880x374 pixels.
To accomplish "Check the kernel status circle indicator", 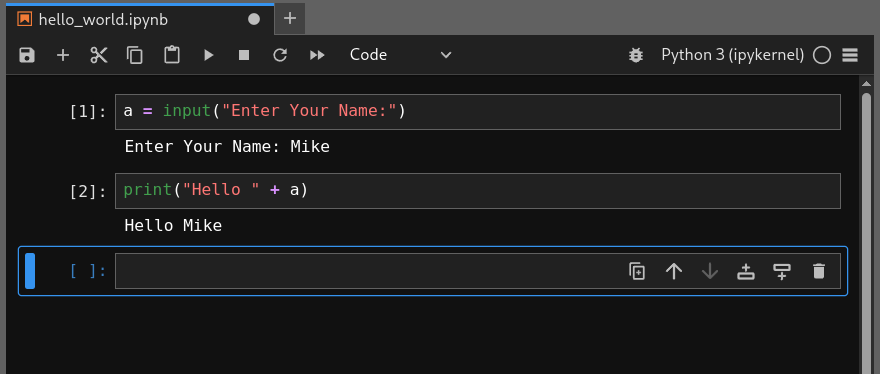I will click(822, 55).
